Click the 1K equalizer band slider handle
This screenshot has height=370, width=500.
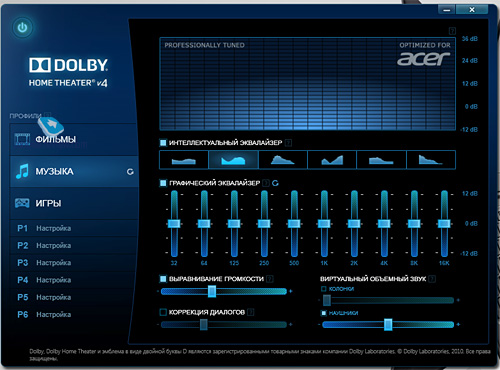(324, 223)
